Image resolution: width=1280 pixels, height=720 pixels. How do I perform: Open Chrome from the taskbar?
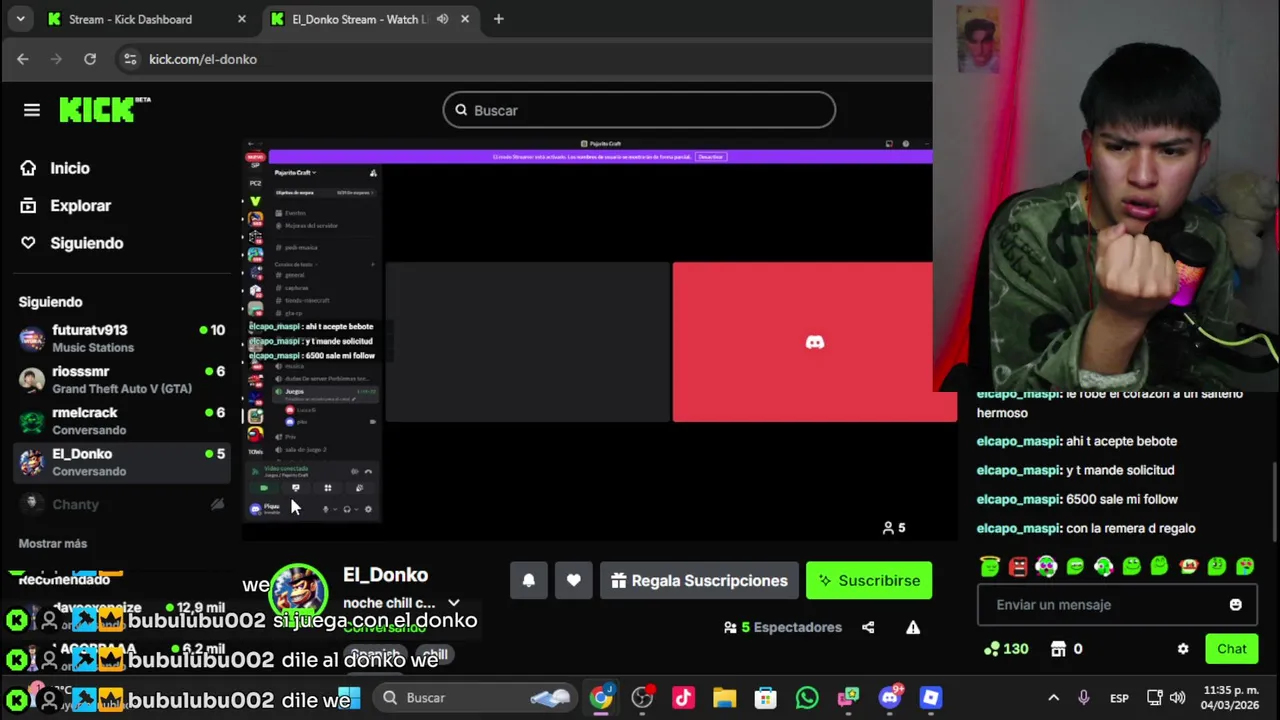coord(601,698)
